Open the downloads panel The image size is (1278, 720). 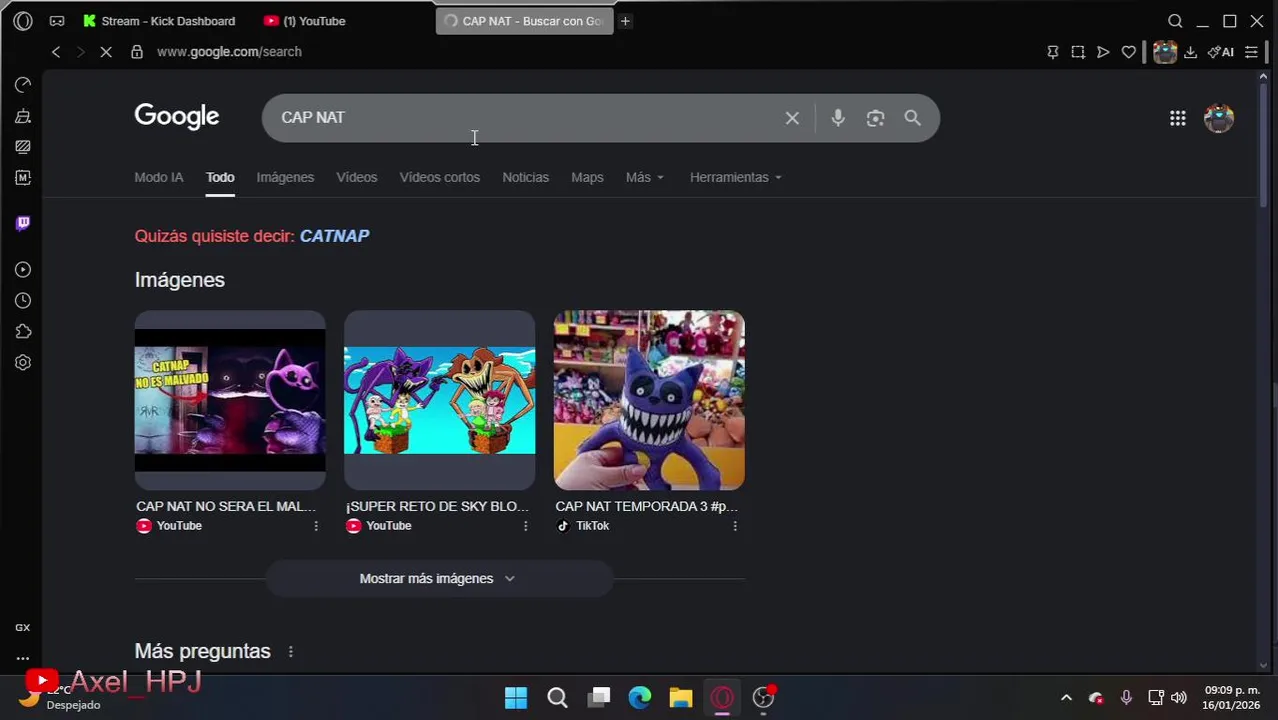point(1190,52)
